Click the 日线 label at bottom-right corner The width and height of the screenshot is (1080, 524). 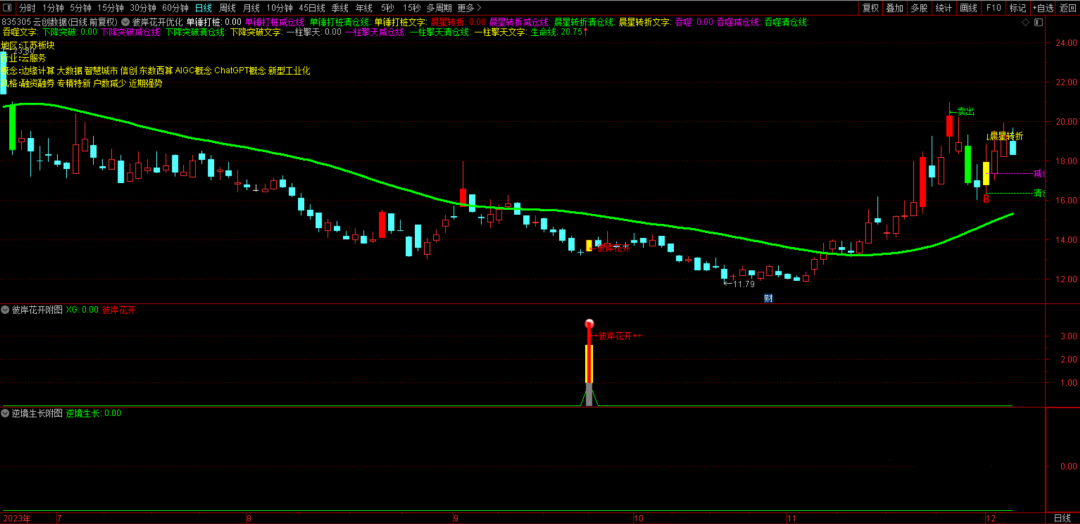pyautogui.click(x=1061, y=518)
